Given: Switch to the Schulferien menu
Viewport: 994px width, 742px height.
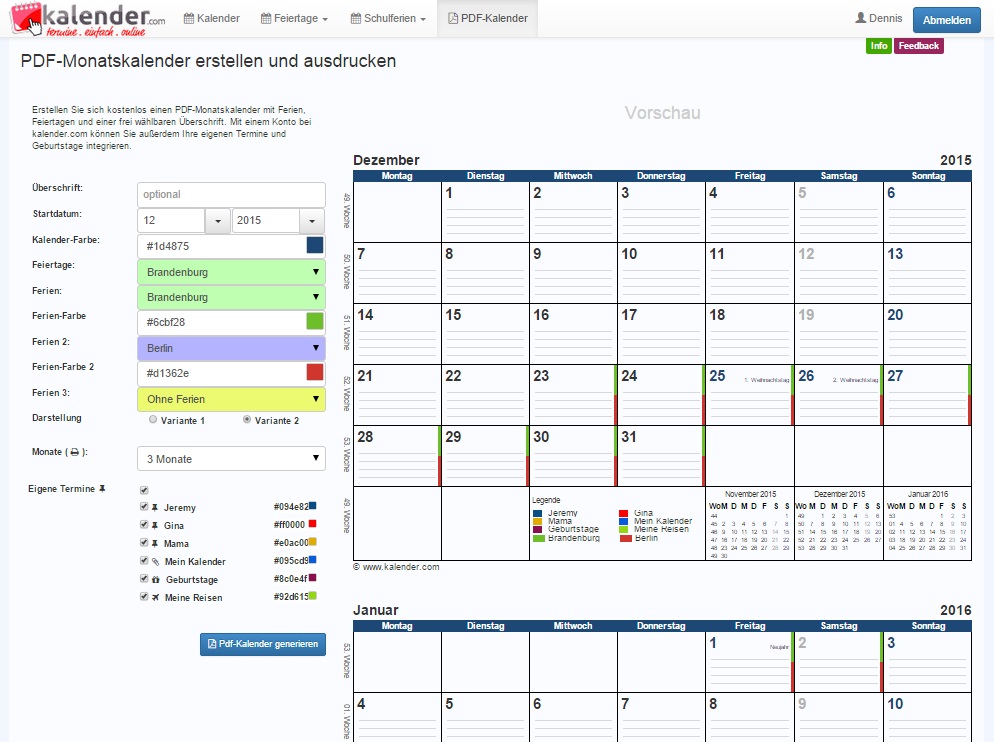Looking at the screenshot, I should point(388,17).
